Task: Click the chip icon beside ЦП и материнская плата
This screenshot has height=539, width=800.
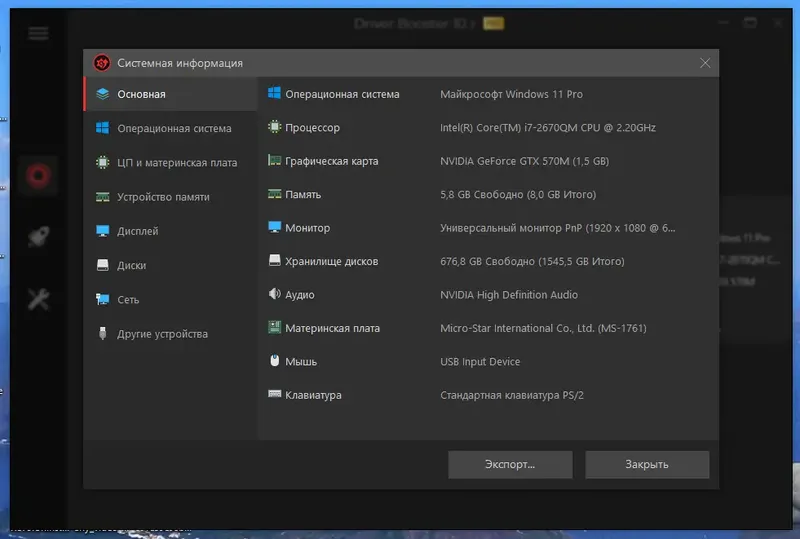Action: coord(103,162)
